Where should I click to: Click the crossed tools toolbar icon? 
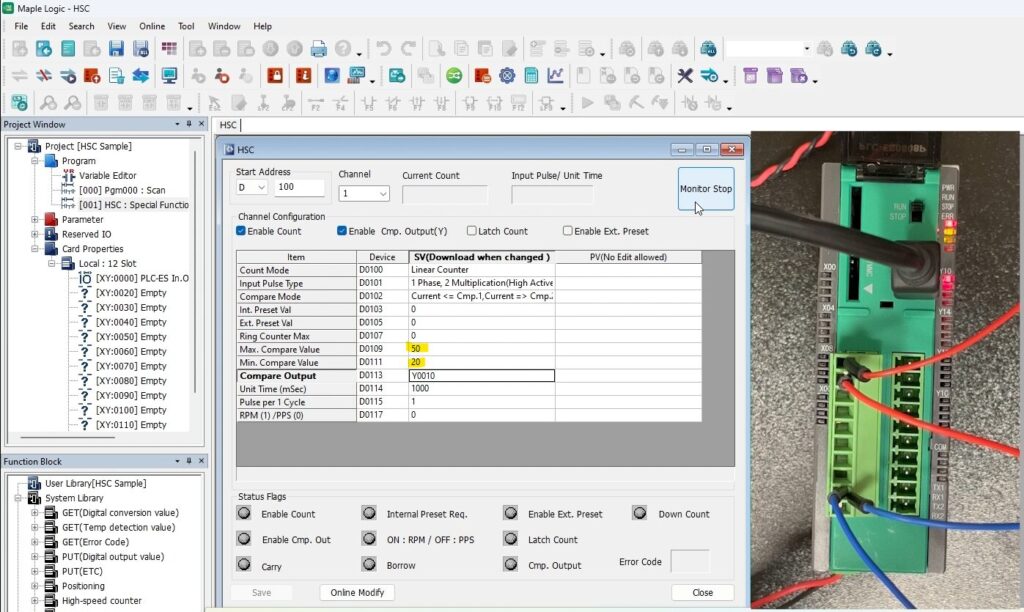click(x=684, y=76)
